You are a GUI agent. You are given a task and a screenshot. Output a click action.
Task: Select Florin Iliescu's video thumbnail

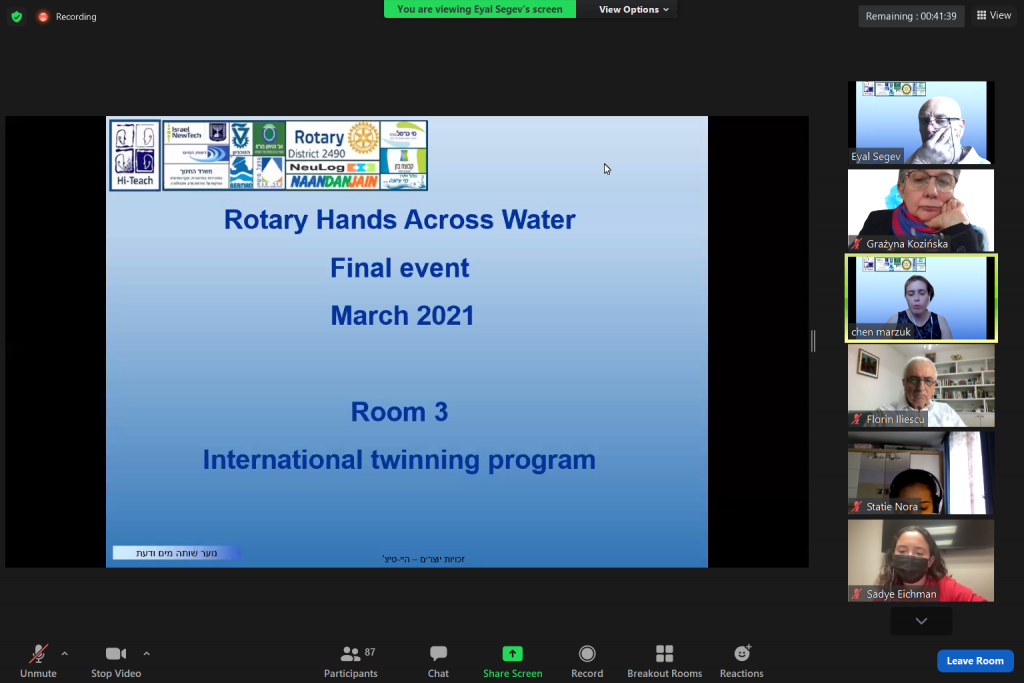(x=920, y=386)
